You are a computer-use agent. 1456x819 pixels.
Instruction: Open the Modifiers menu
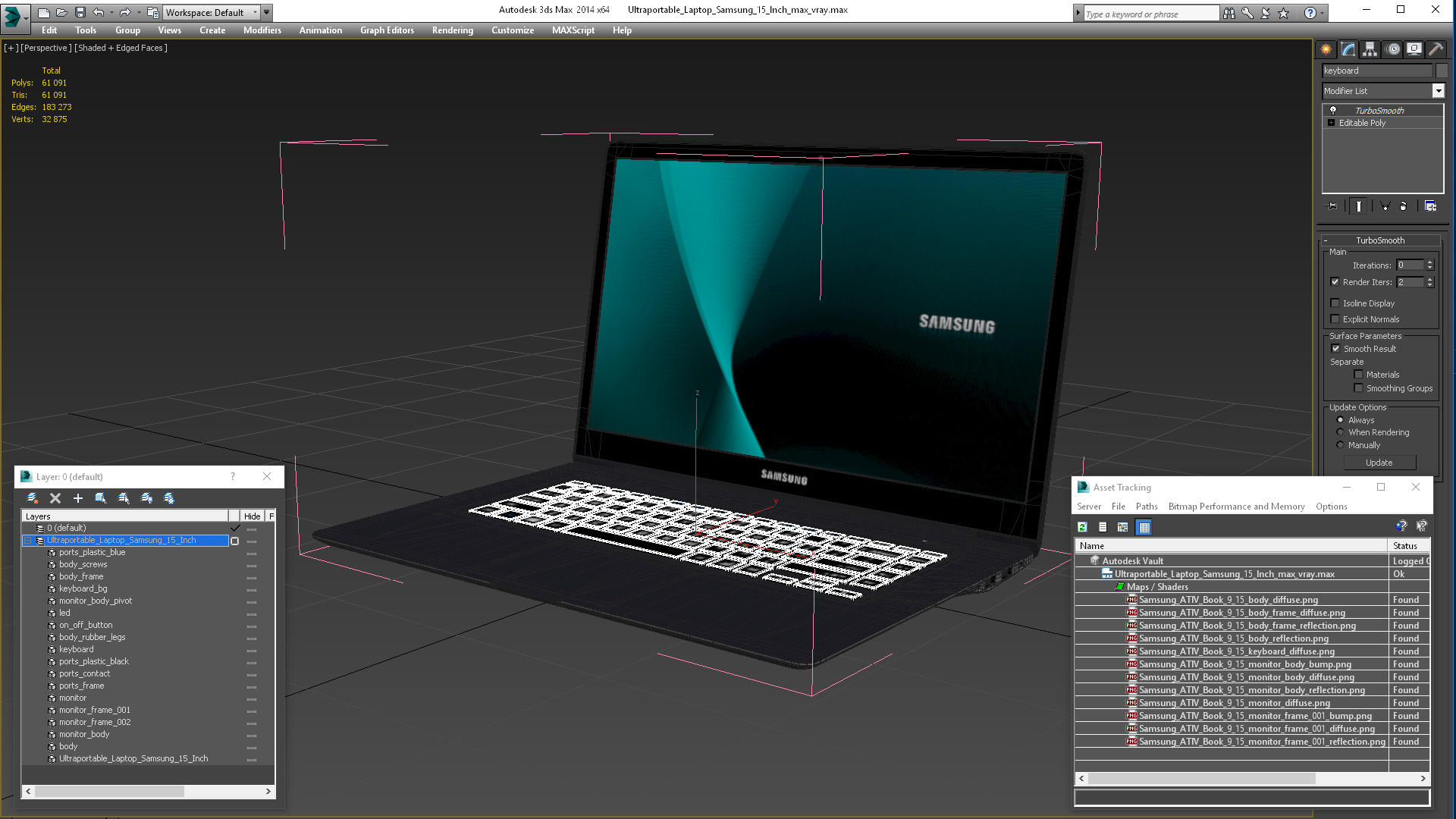point(262,30)
